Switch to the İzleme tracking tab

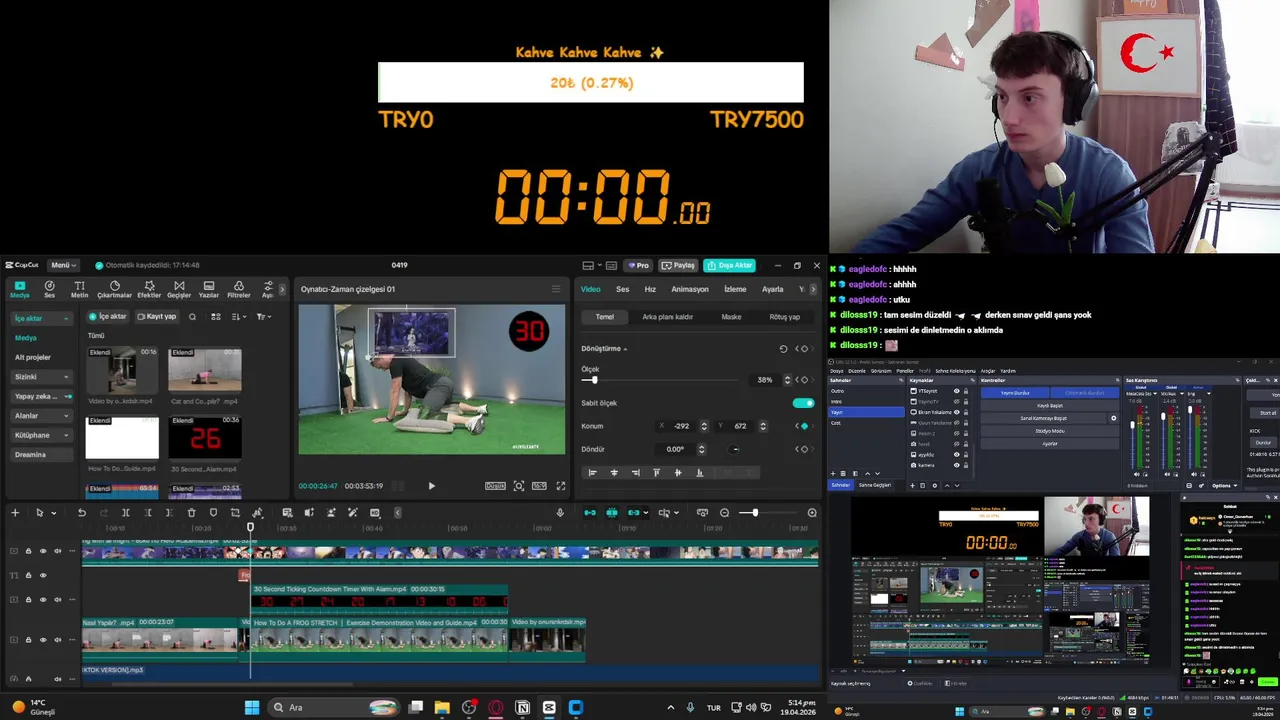pos(735,289)
